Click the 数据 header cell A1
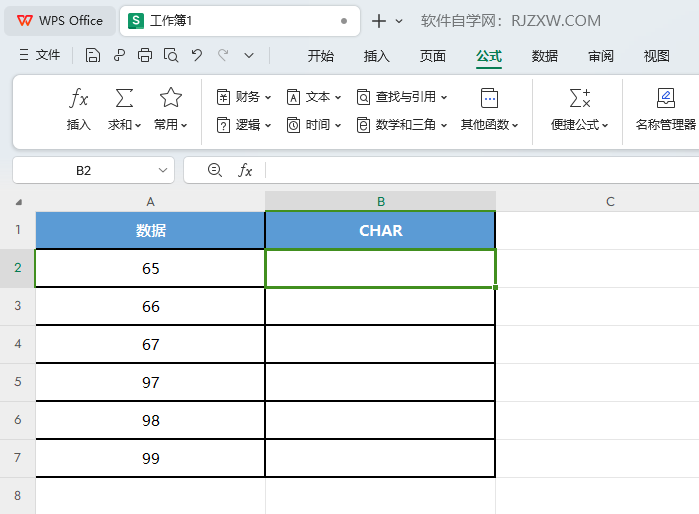699x514 pixels. point(150,230)
